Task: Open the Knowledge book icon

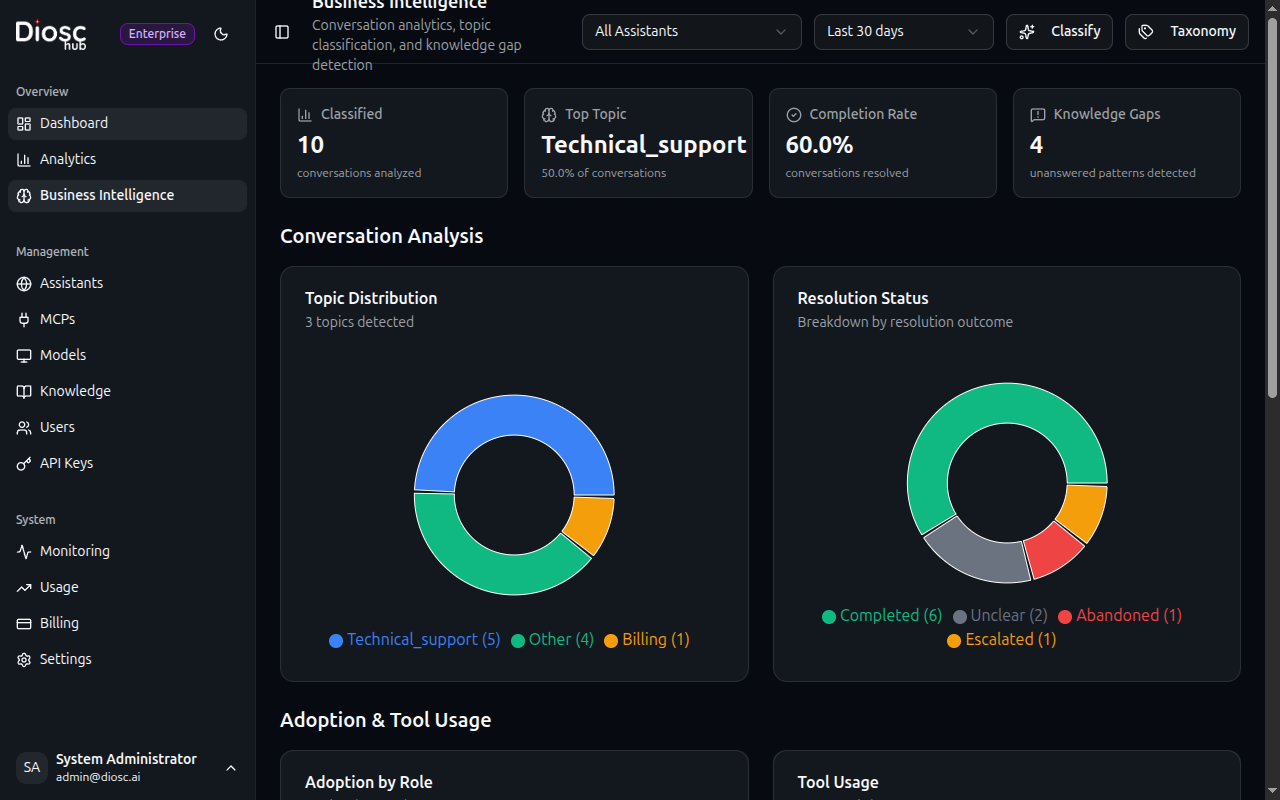Action: coord(23,391)
